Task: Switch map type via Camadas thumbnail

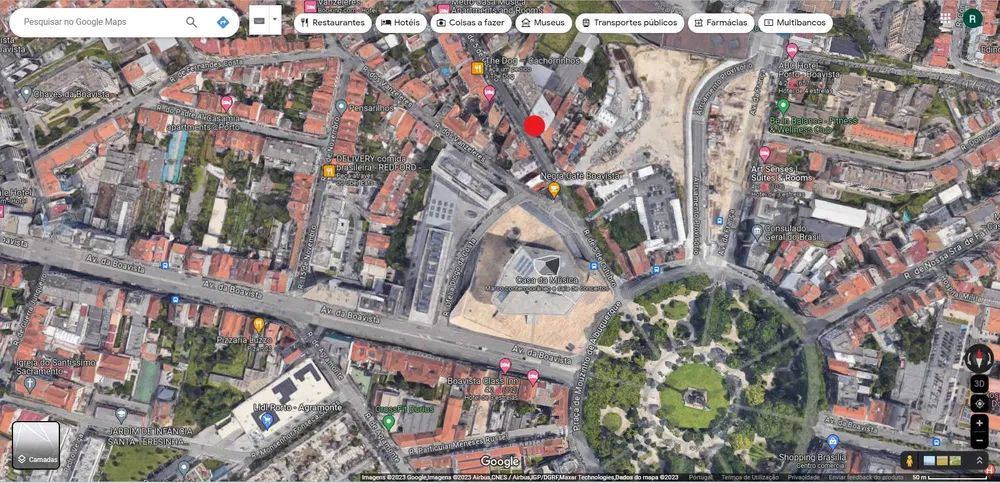Action: pos(36,445)
